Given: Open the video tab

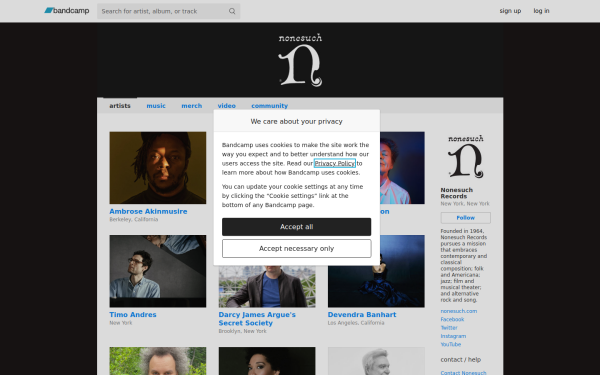Looking at the screenshot, I should tap(227, 106).
